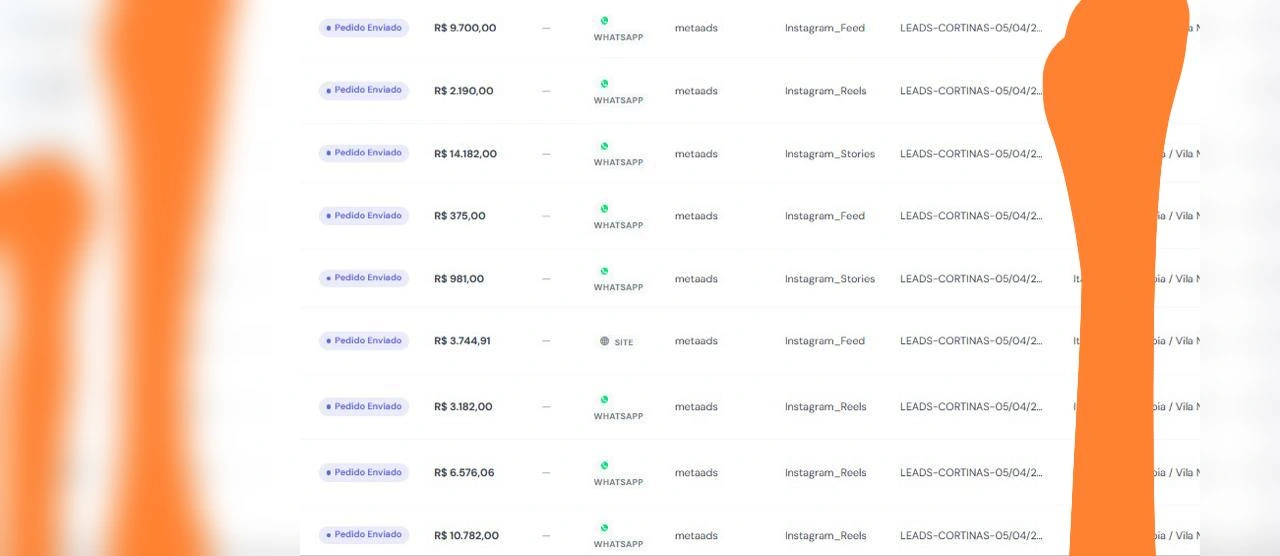
Task: Select metaads in the R$ 14.182,00 row
Action: click(x=696, y=154)
